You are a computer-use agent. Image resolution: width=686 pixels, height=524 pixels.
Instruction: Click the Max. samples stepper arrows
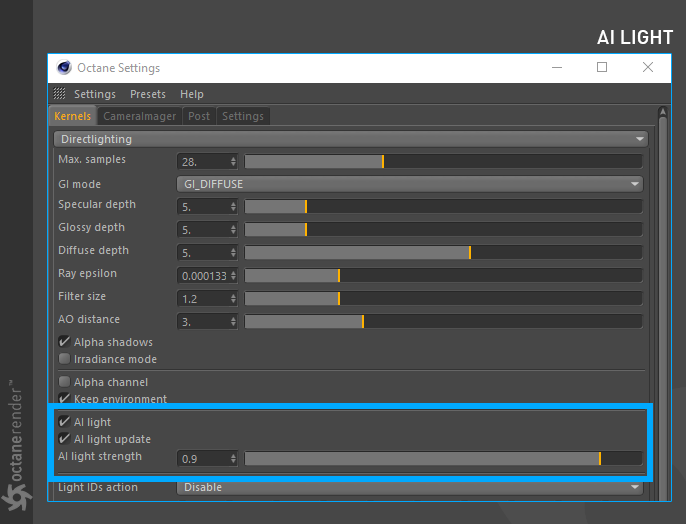(x=233, y=162)
